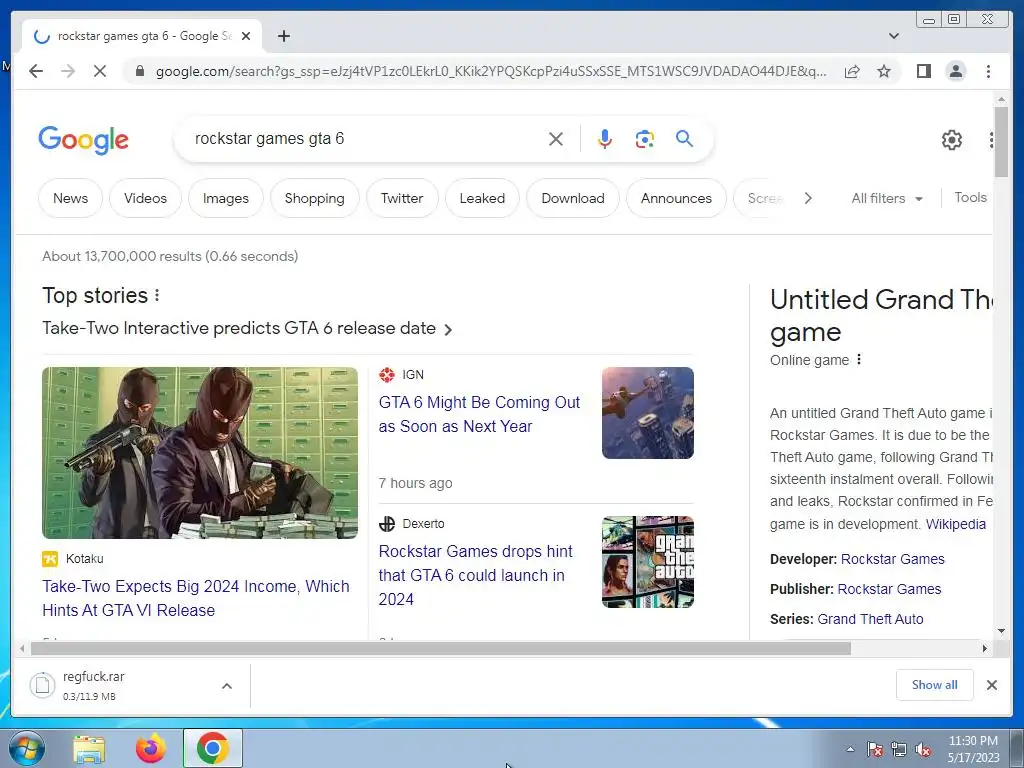Open a new tab with the plus button

tap(283, 36)
